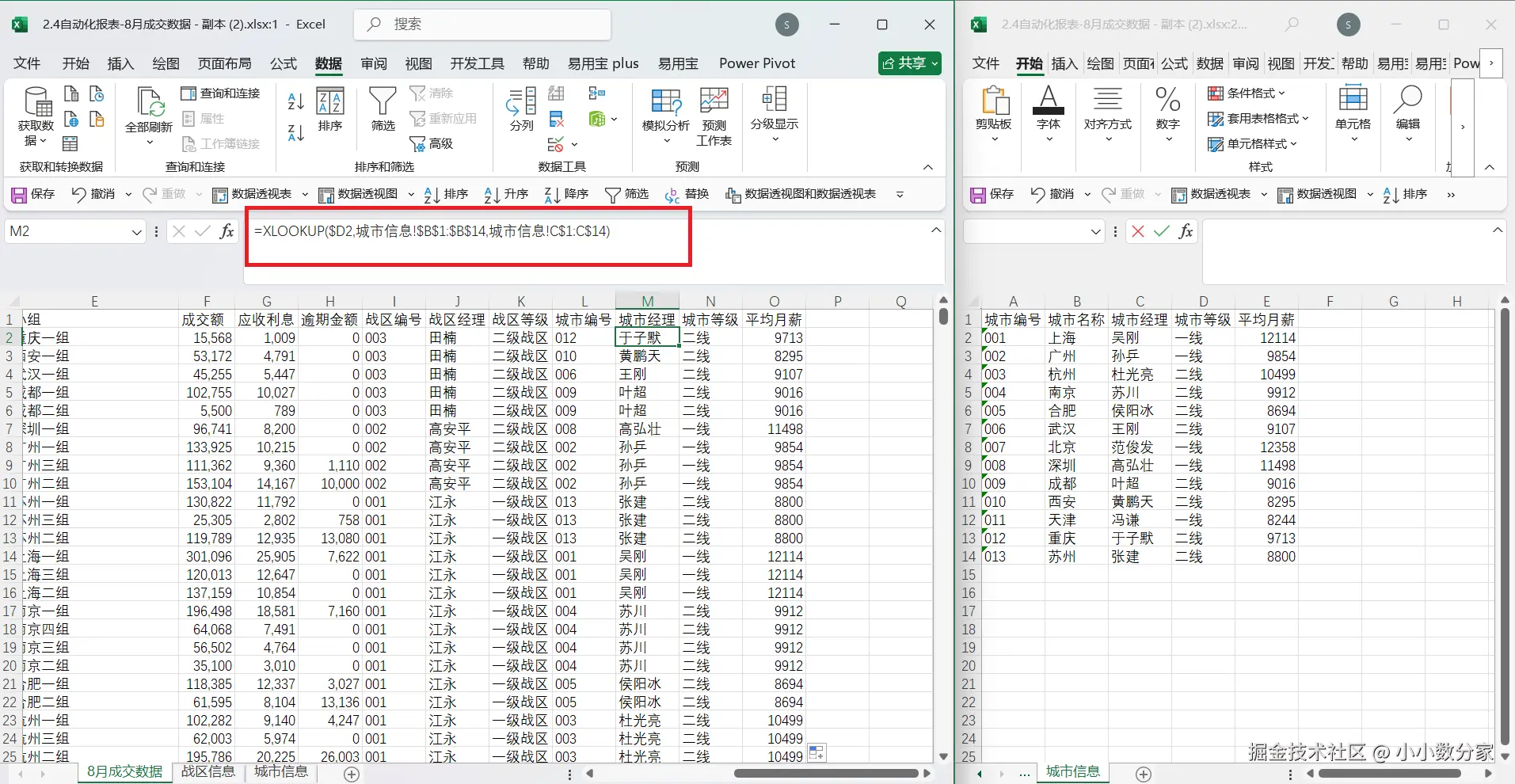Click 数据透视图 in the xlsx:1 quick toolbar
Image resolution: width=1515 pixels, height=784 pixels.
359,194
